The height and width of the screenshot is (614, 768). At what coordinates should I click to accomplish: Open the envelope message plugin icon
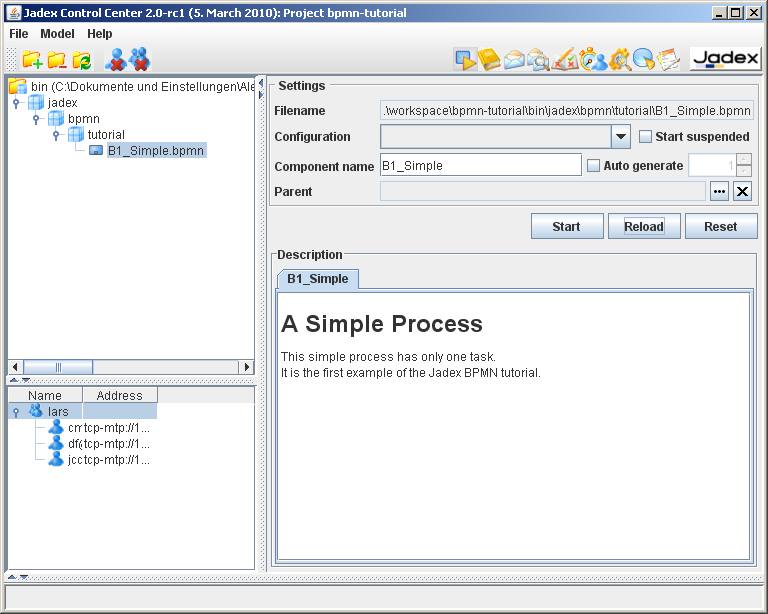(514, 60)
